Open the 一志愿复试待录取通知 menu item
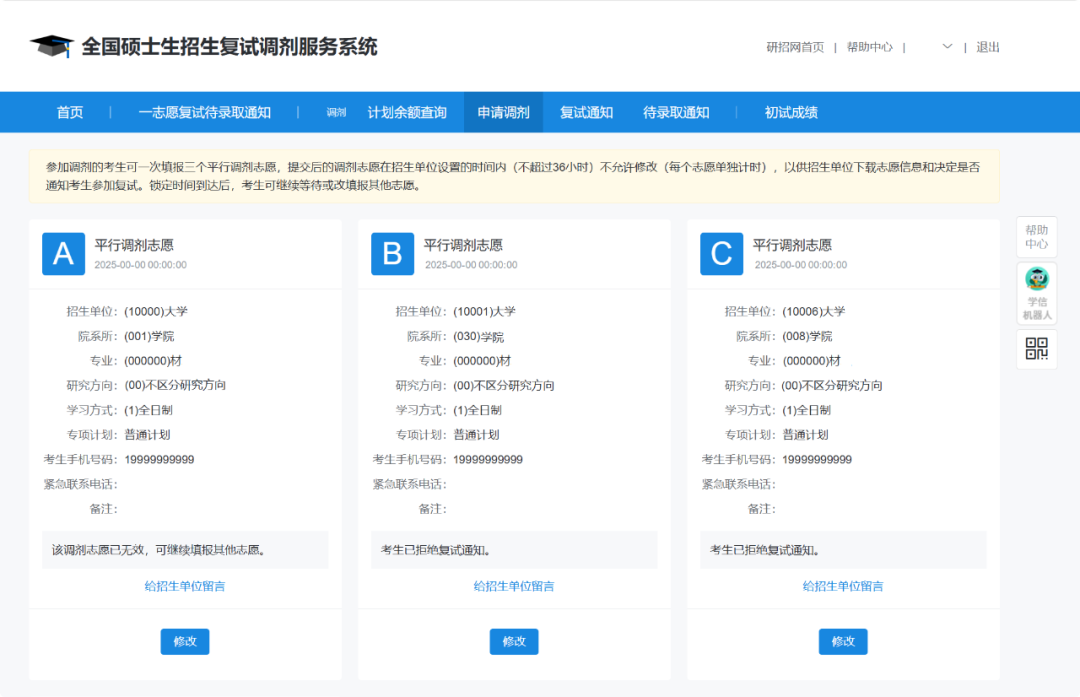Image resolution: width=1080 pixels, height=697 pixels. click(x=203, y=112)
